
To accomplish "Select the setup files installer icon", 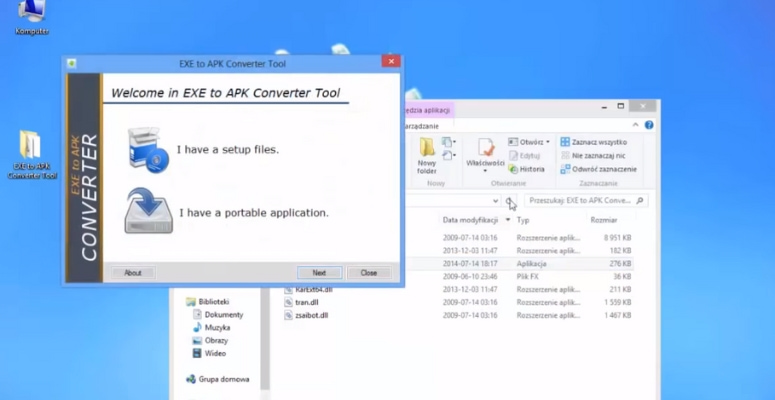I will [148, 149].
